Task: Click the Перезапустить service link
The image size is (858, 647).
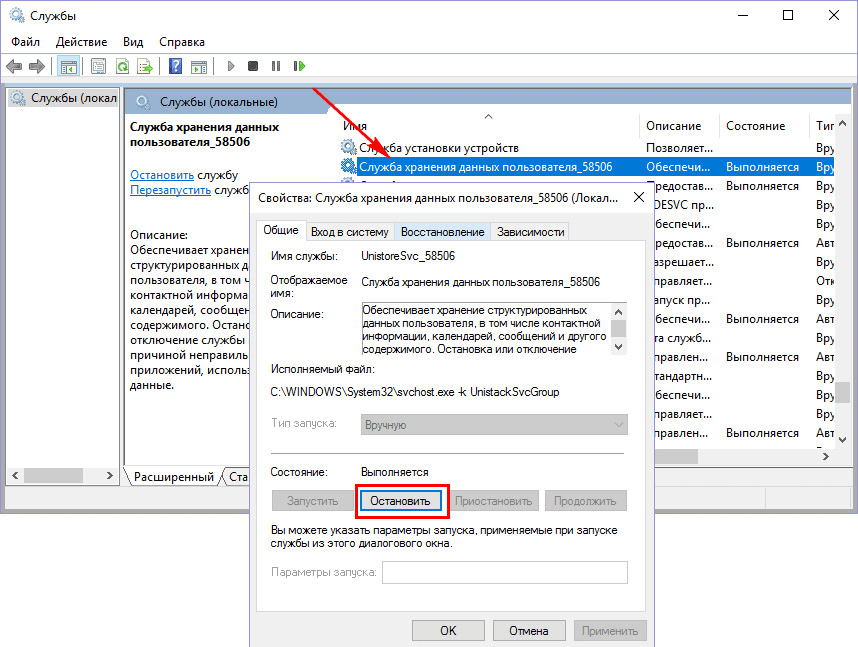Action: tap(170, 190)
